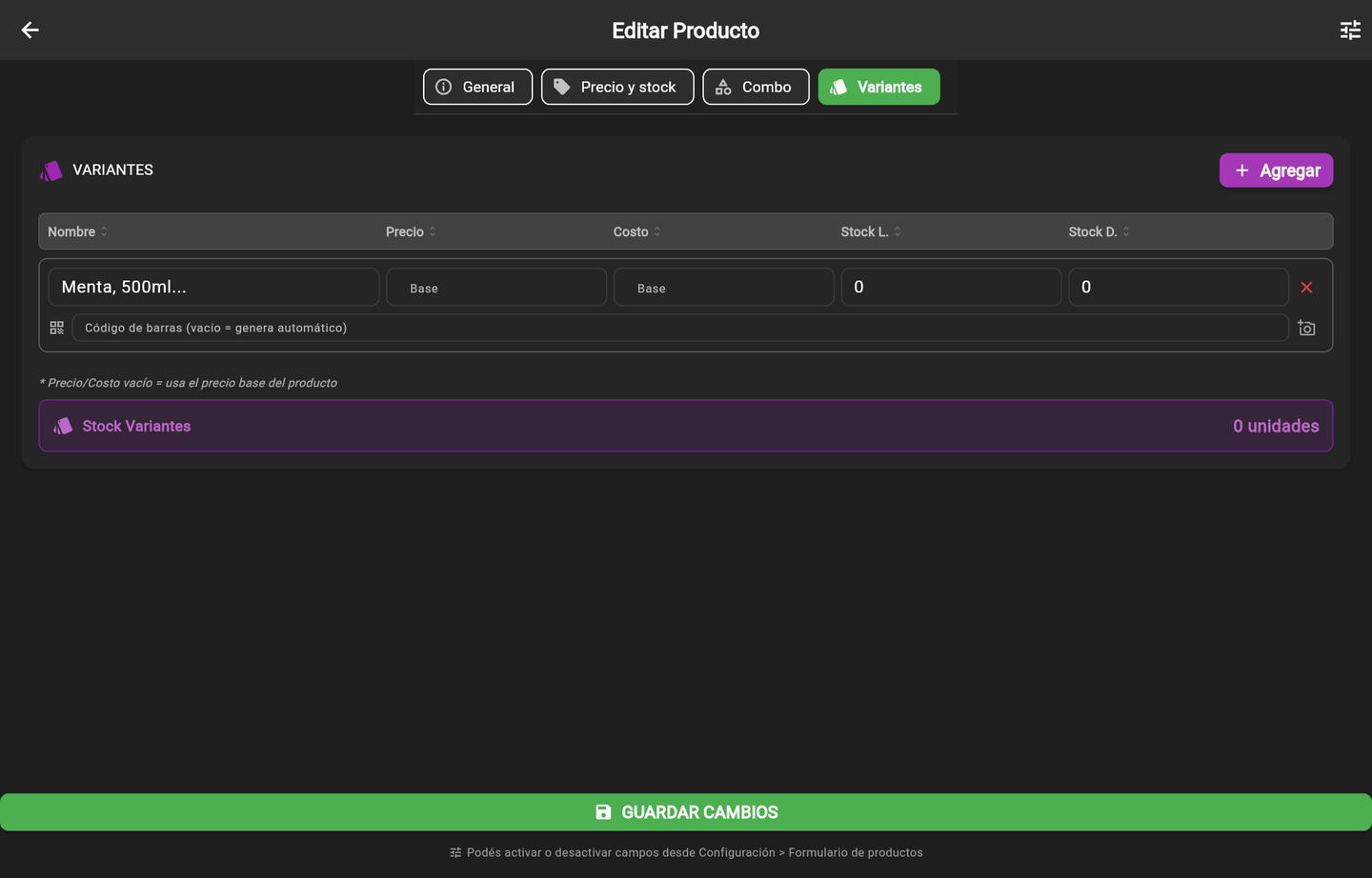
Task: Sort variants by Nombre column
Action: [x=77, y=231]
